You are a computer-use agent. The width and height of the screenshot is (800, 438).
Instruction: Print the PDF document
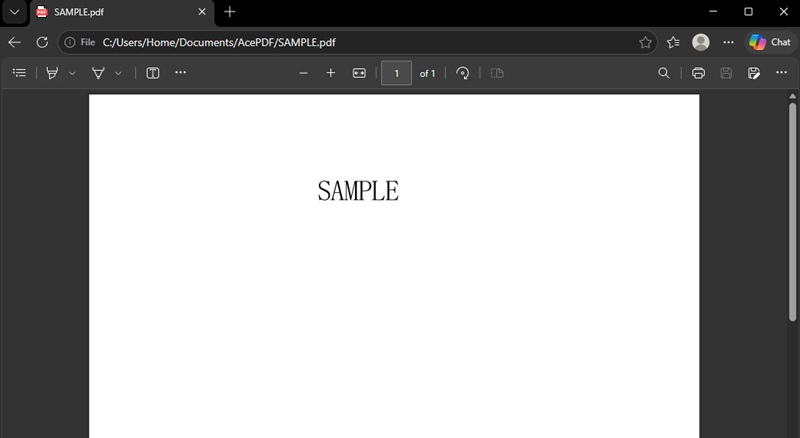[x=698, y=73]
